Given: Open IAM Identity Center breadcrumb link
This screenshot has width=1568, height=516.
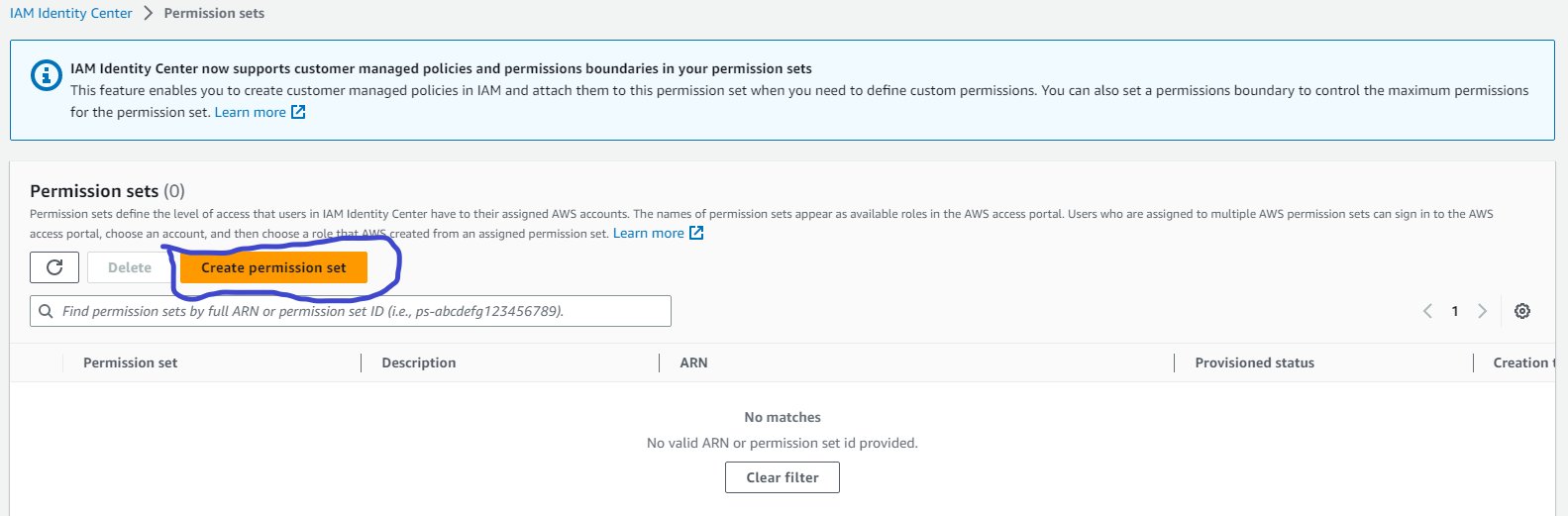Looking at the screenshot, I should [71, 13].
